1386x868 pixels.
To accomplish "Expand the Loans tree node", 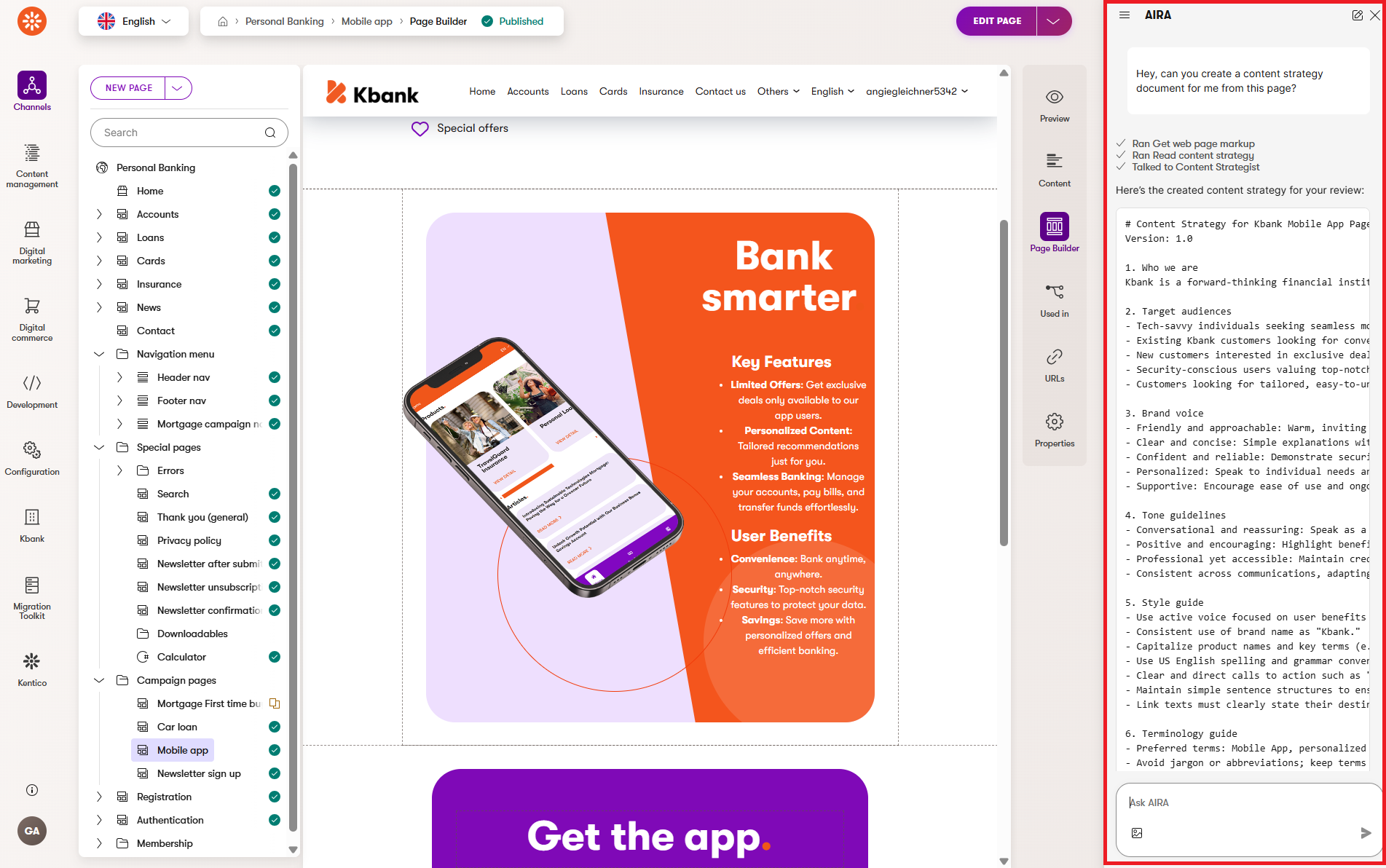I will pyautogui.click(x=99, y=237).
